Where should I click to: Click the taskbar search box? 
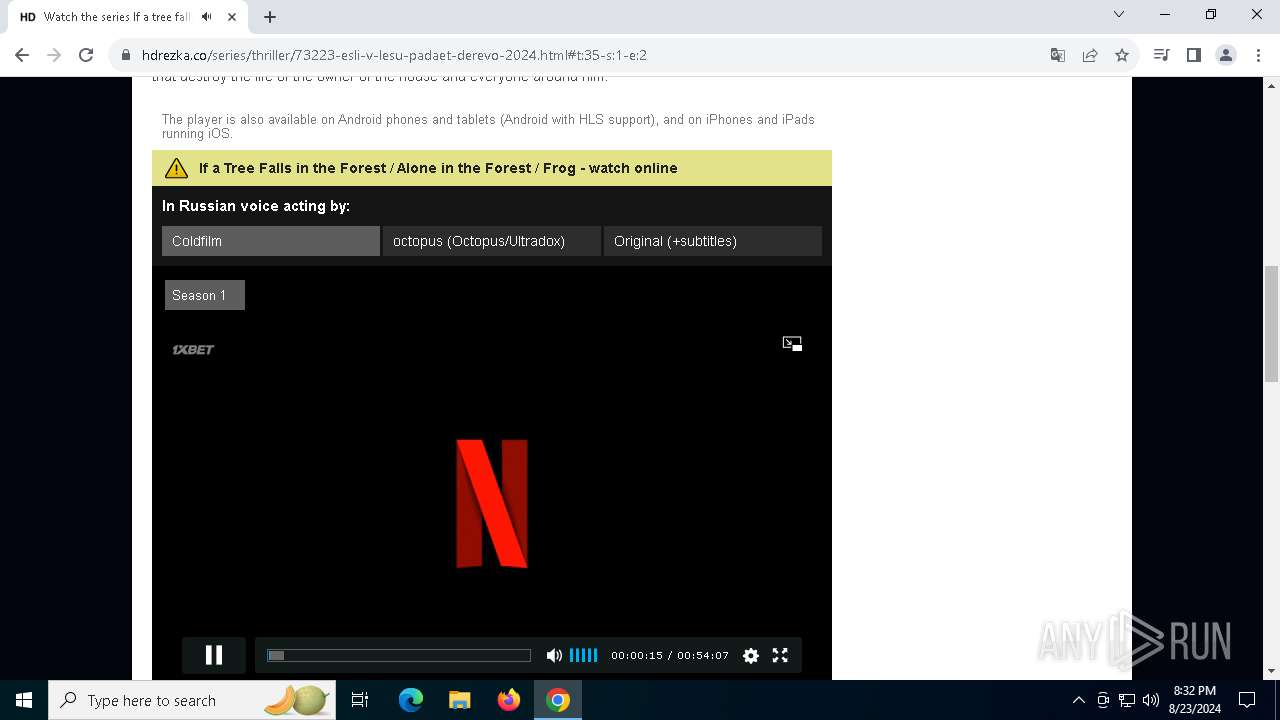192,700
